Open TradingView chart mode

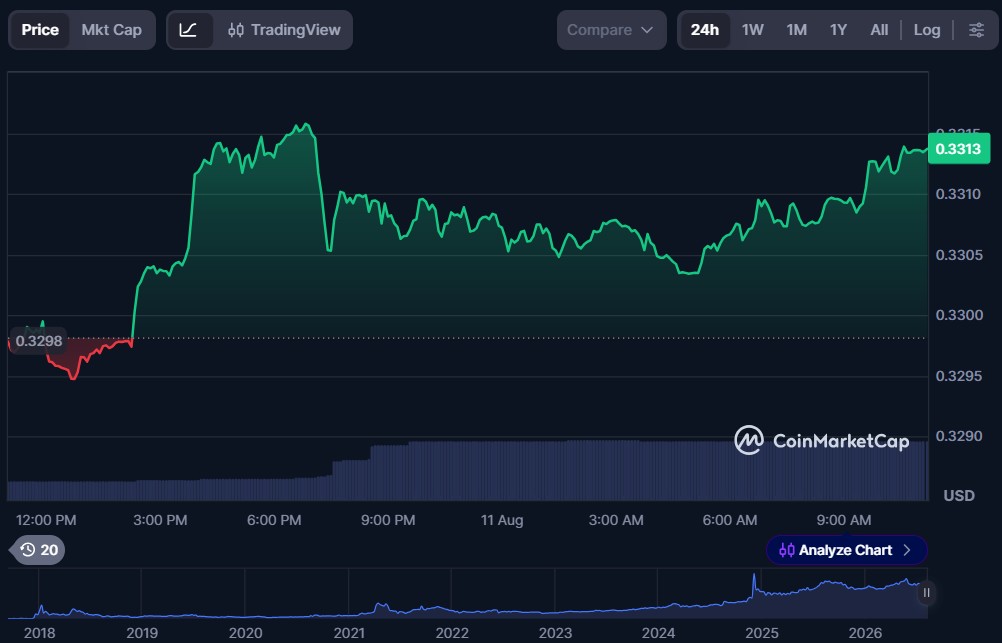(284, 30)
